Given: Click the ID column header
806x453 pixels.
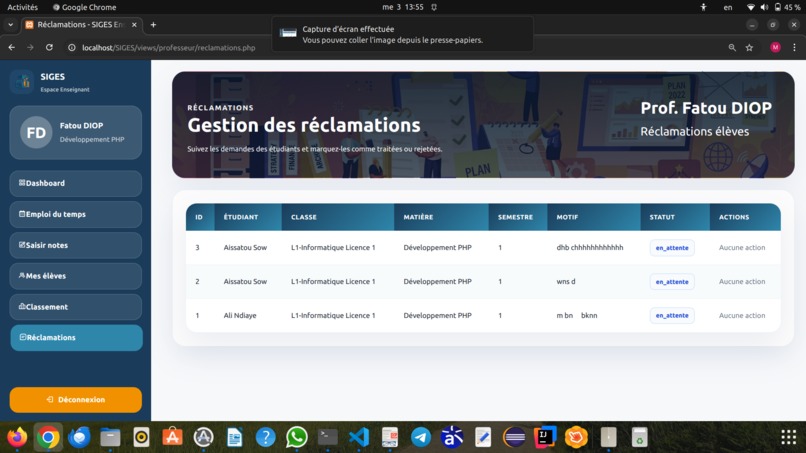Looking at the screenshot, I should point(199,217).
